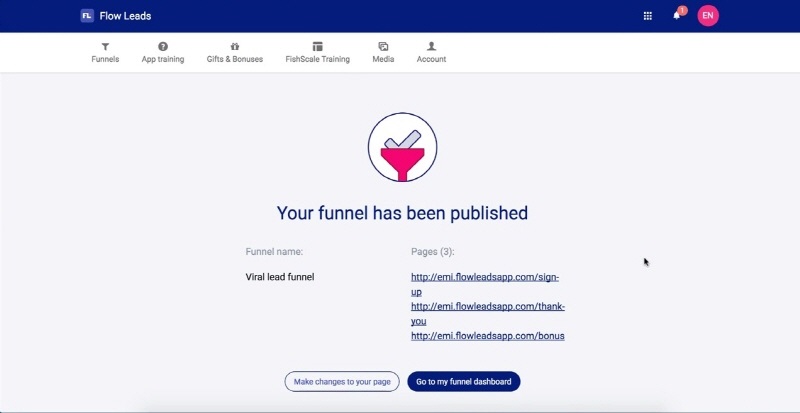Click the Viral lead funnel name text
Image resolution: width=800 pixels, height=413 pixels.
[x=280, y=277]
